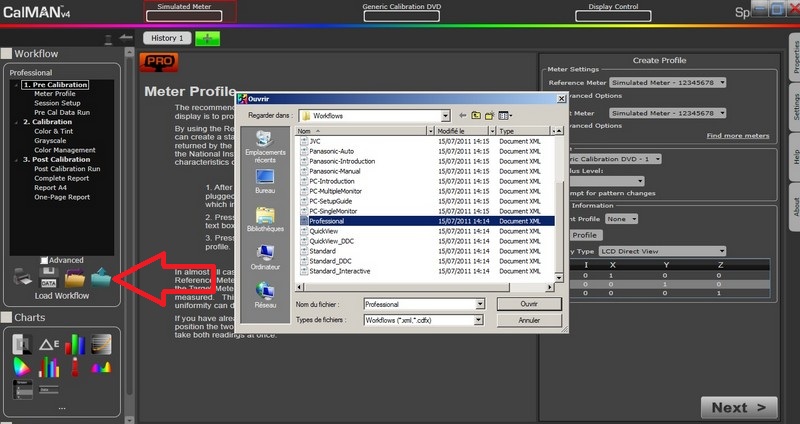This screenshot has width=800, height=424.
Task: Collapse the 2. Calibration tree node
Action: point(16,122)
